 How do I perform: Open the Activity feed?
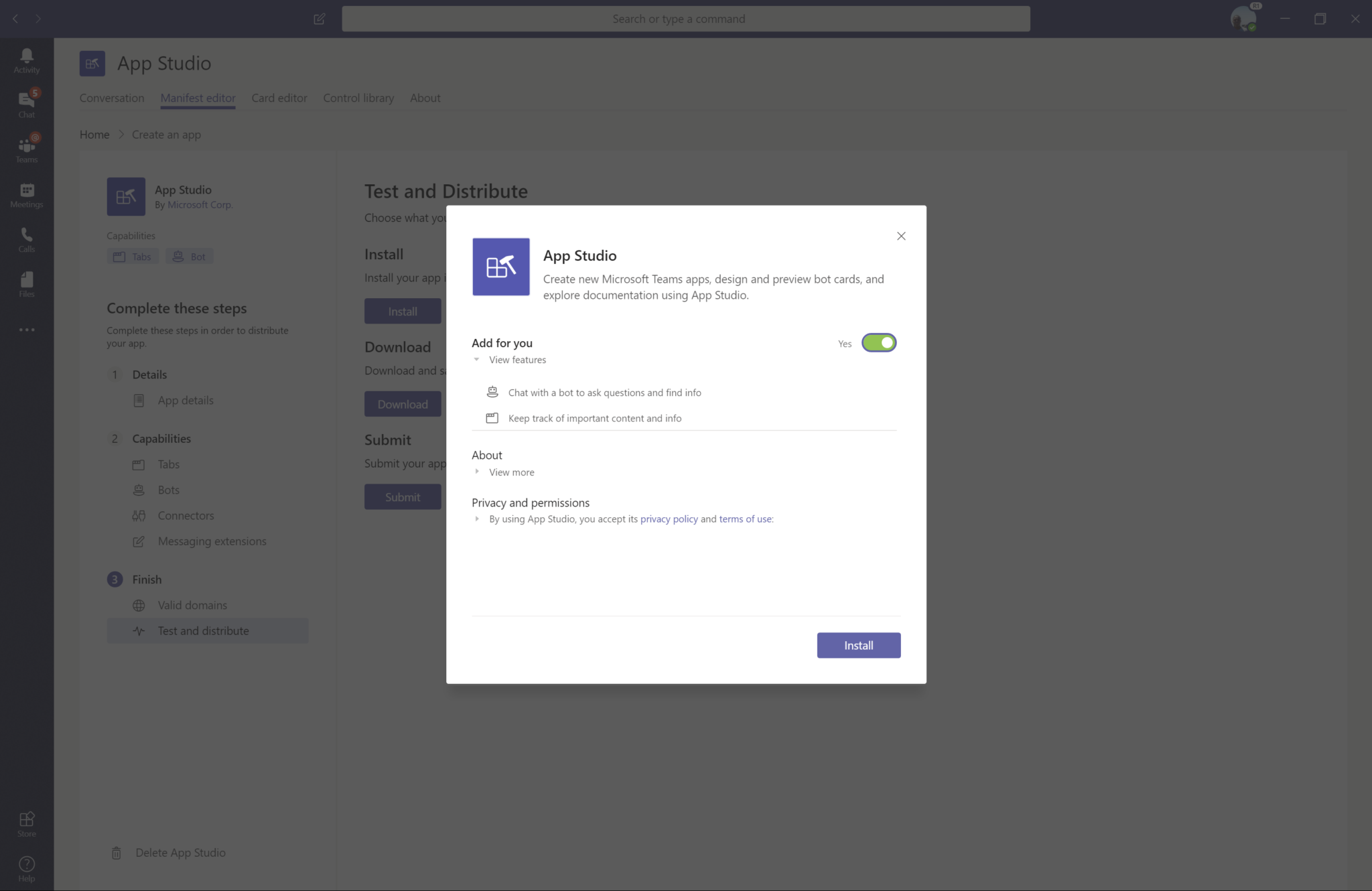tap(25, 59)
